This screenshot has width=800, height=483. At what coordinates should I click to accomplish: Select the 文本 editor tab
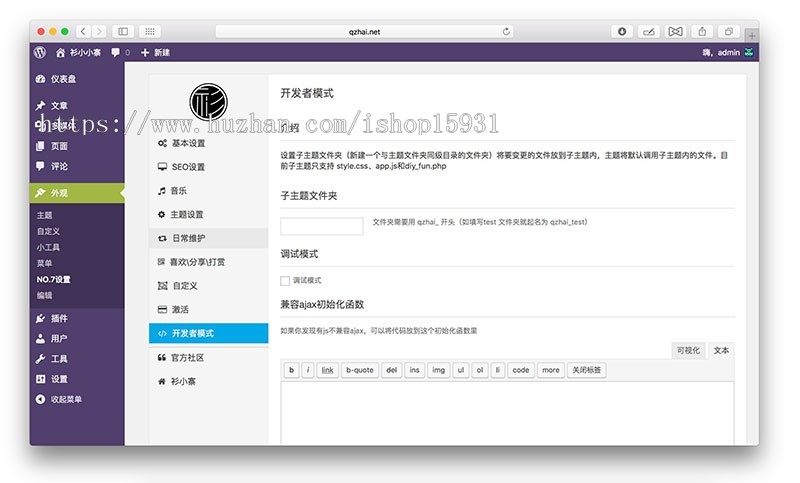[721, 350]
